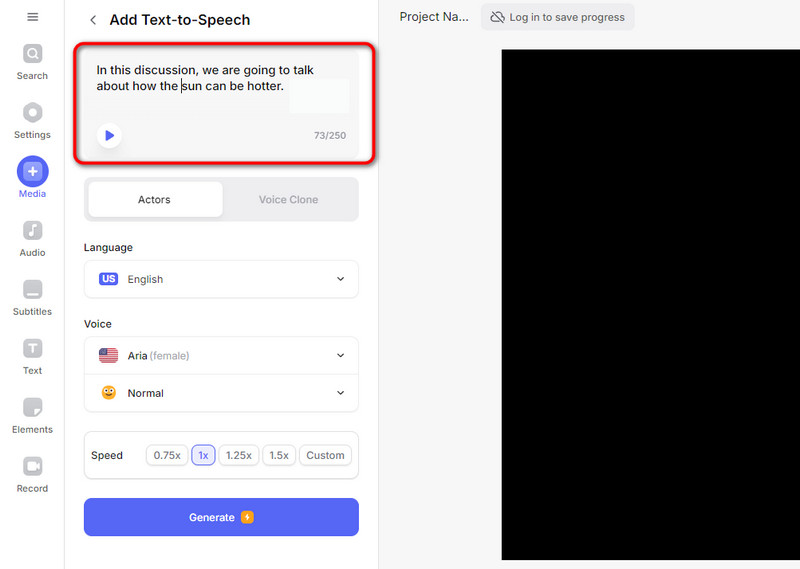Expand the English language dropdown
The image size is (800, 569).
(x=221, y=279)
